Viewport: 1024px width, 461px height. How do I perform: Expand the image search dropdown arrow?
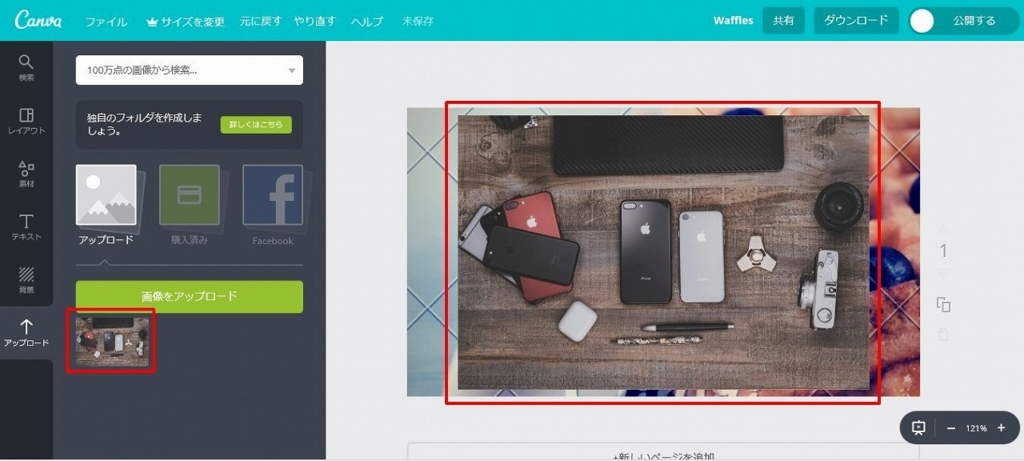click(x=292, y=71)
